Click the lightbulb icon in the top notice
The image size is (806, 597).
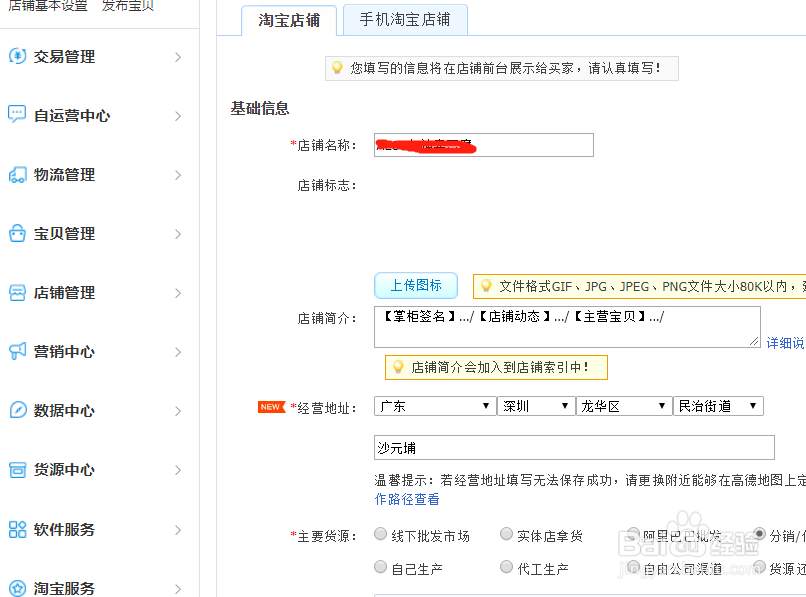pos(337,67)
